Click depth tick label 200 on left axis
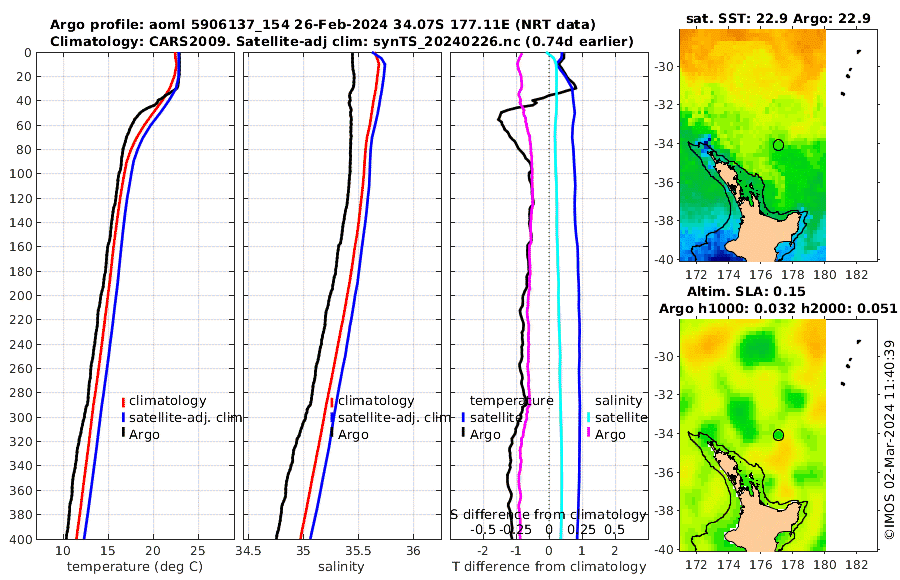Viewport: 900px width, 580px height. pyautogui.click(x=21, y=296)
